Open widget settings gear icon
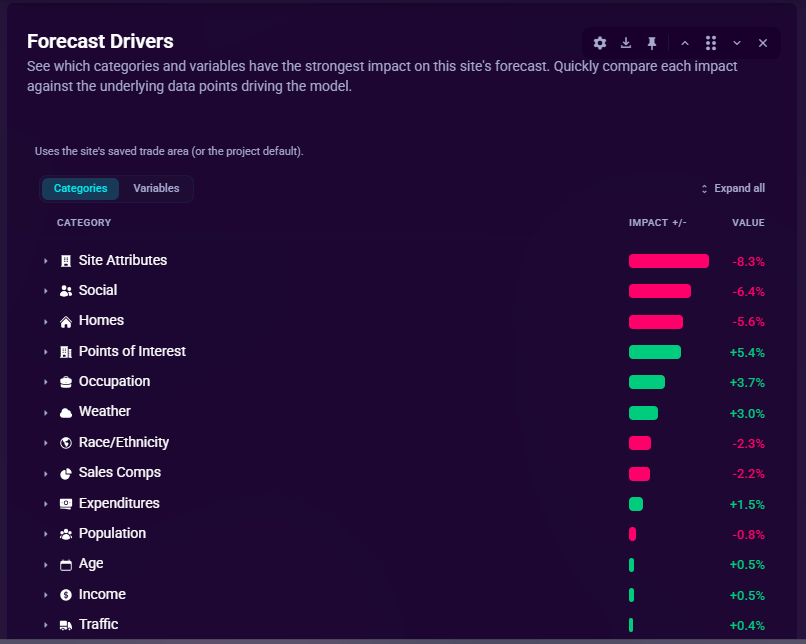The image size is (806, 644). coord(599,43)
